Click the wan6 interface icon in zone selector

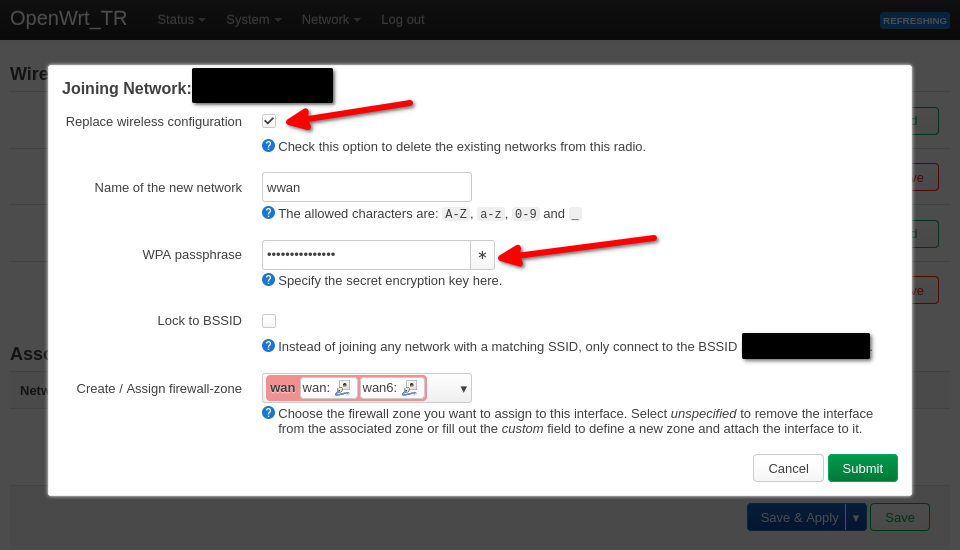[409, 388]
